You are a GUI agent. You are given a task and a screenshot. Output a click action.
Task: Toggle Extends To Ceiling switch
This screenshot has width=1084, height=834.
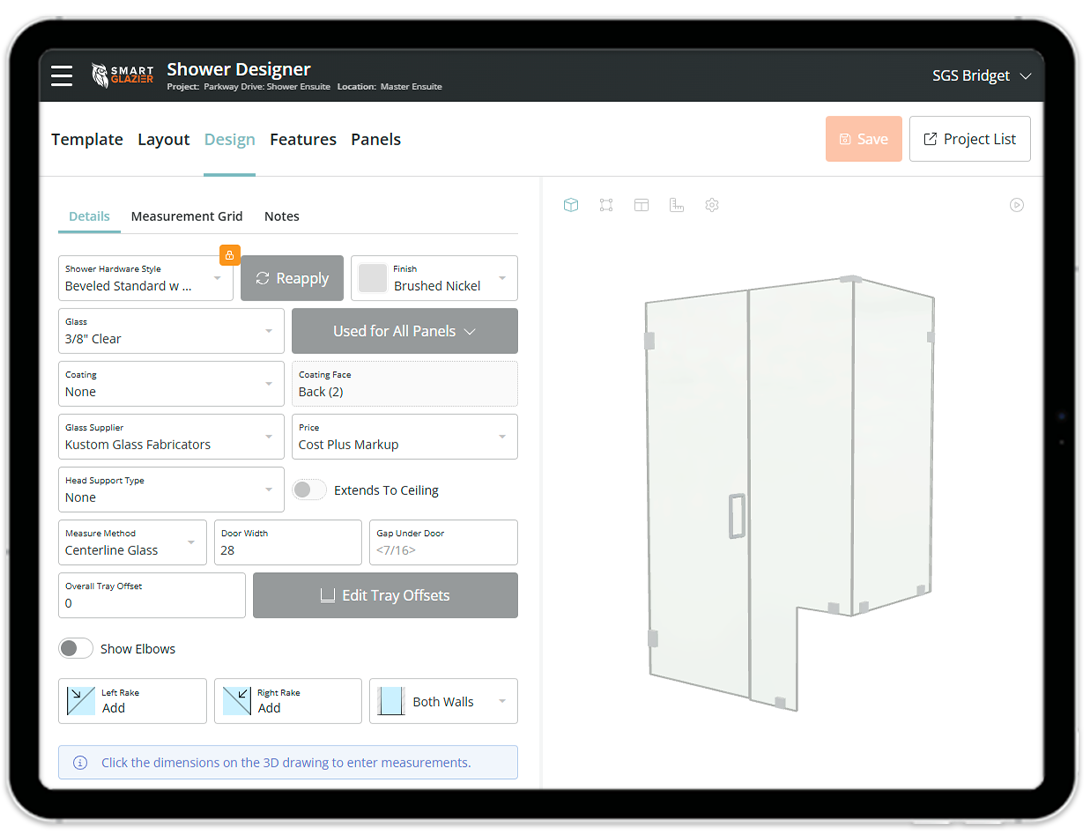[x=309, y=490]
